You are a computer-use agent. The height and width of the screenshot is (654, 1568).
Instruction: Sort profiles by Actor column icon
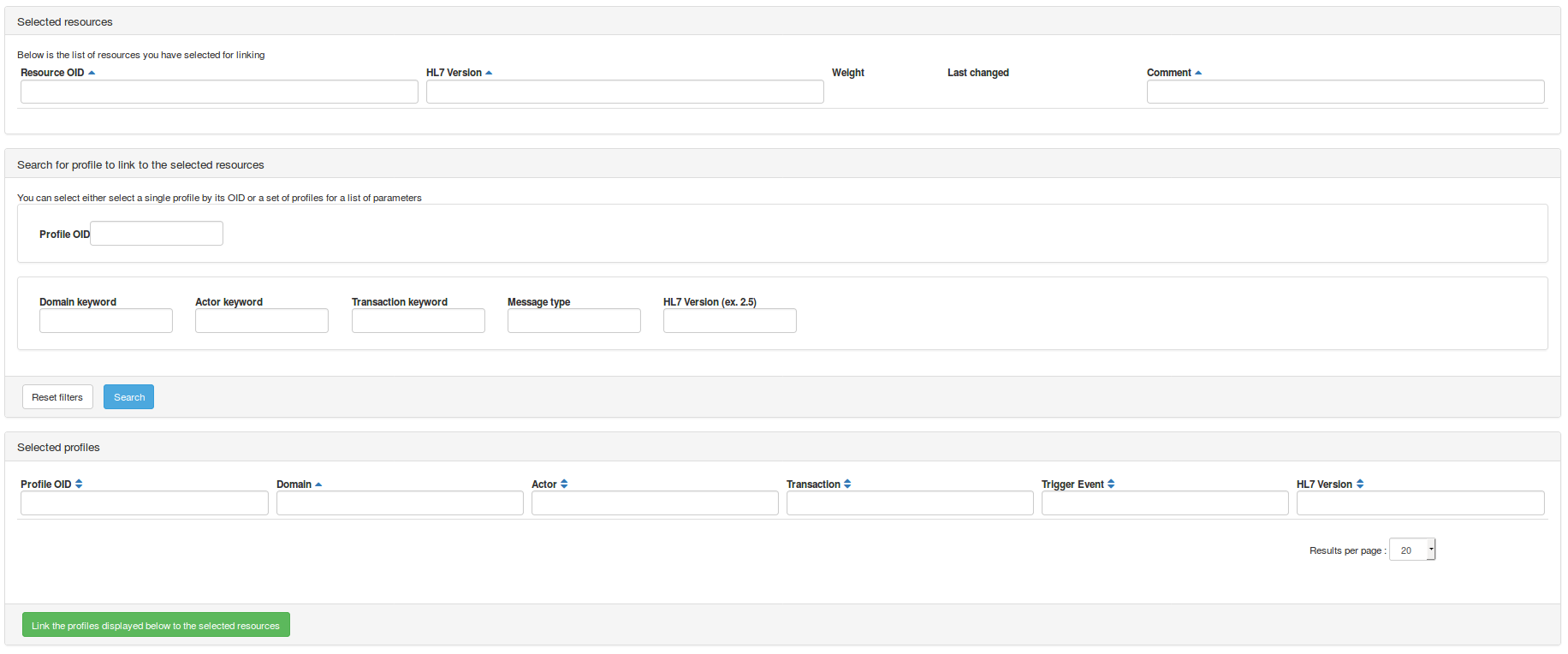point(564,484)
